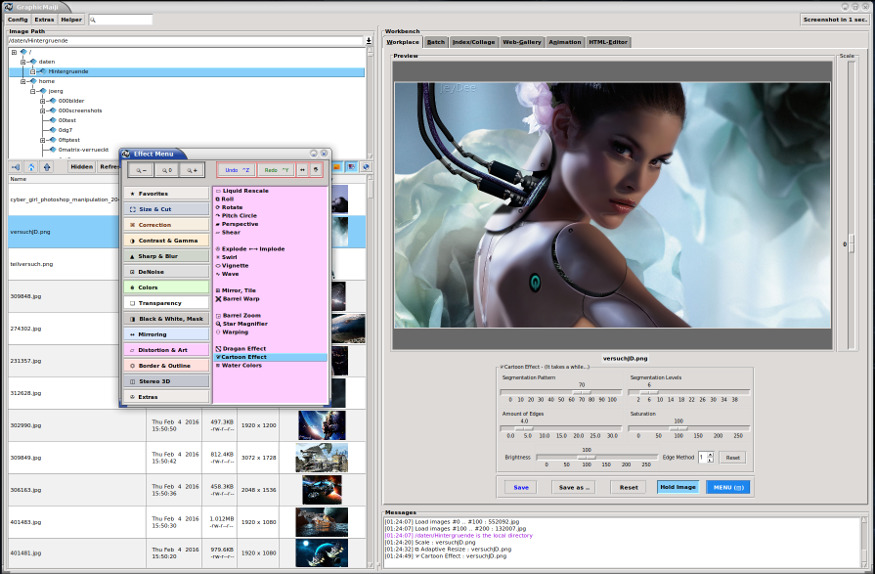Toggle the Hold Image button
Viewport: 875px width, 574px height.
coord(677,487)
